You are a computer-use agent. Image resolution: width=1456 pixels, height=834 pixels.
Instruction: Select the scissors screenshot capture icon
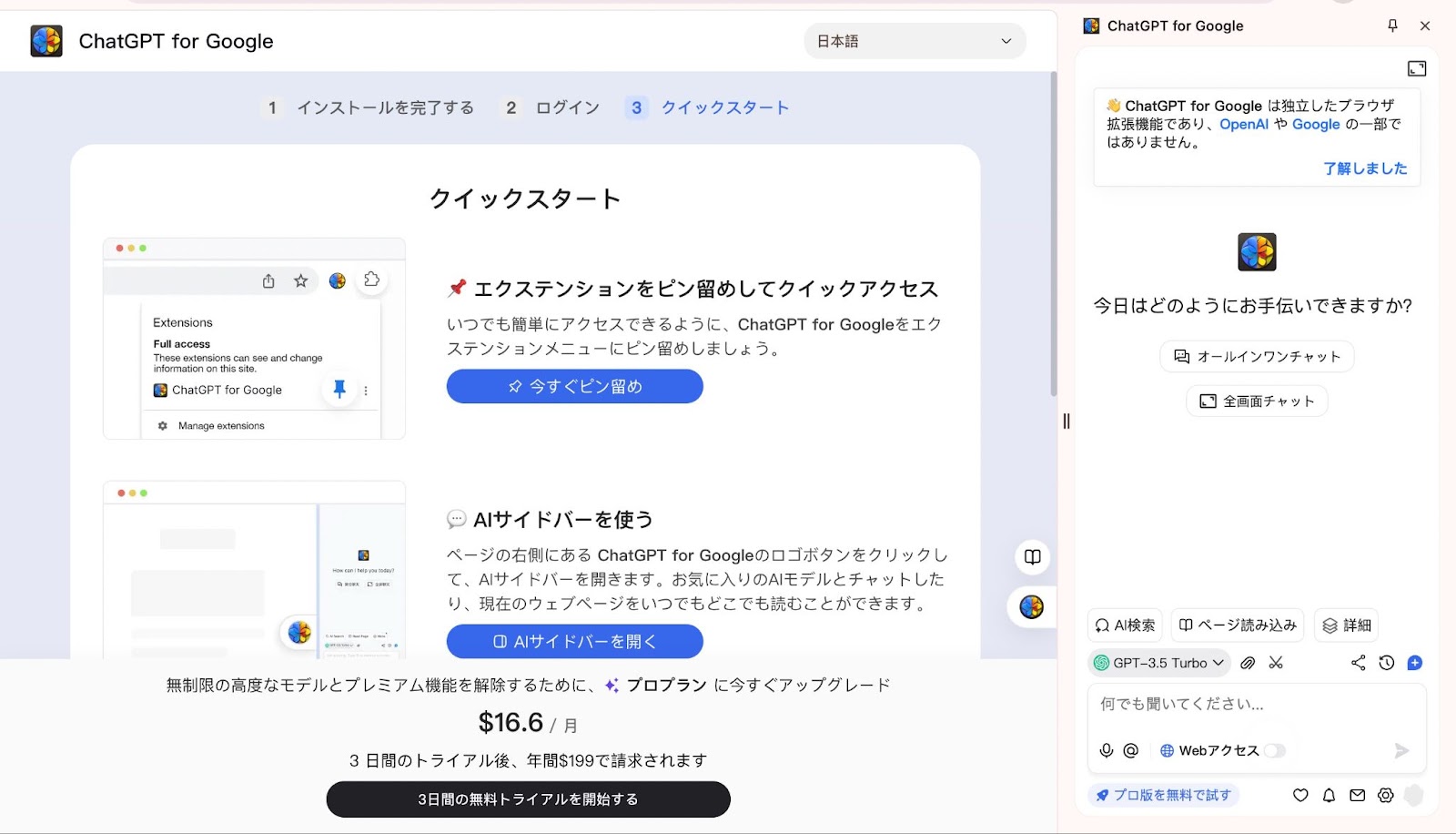(x=1276, y=663)
